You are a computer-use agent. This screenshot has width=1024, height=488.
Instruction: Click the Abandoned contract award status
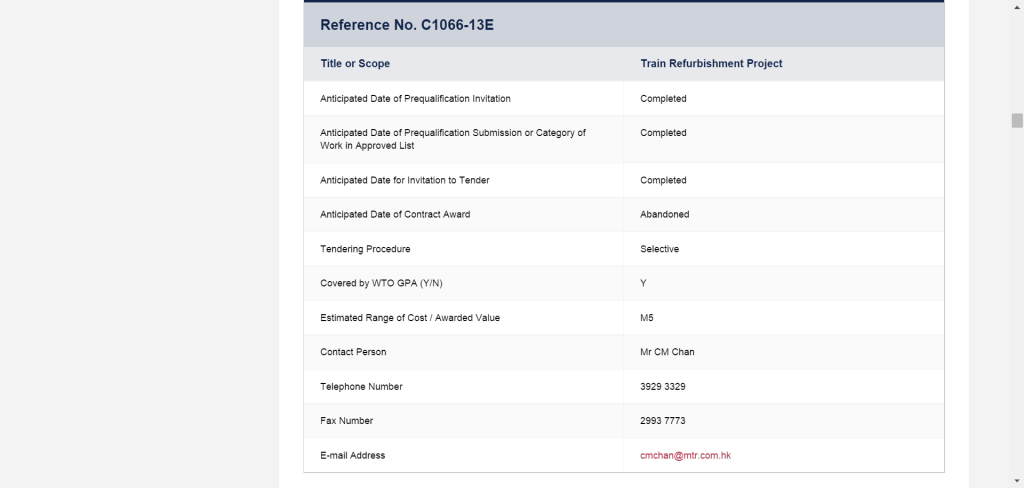[x=664, y=214]
